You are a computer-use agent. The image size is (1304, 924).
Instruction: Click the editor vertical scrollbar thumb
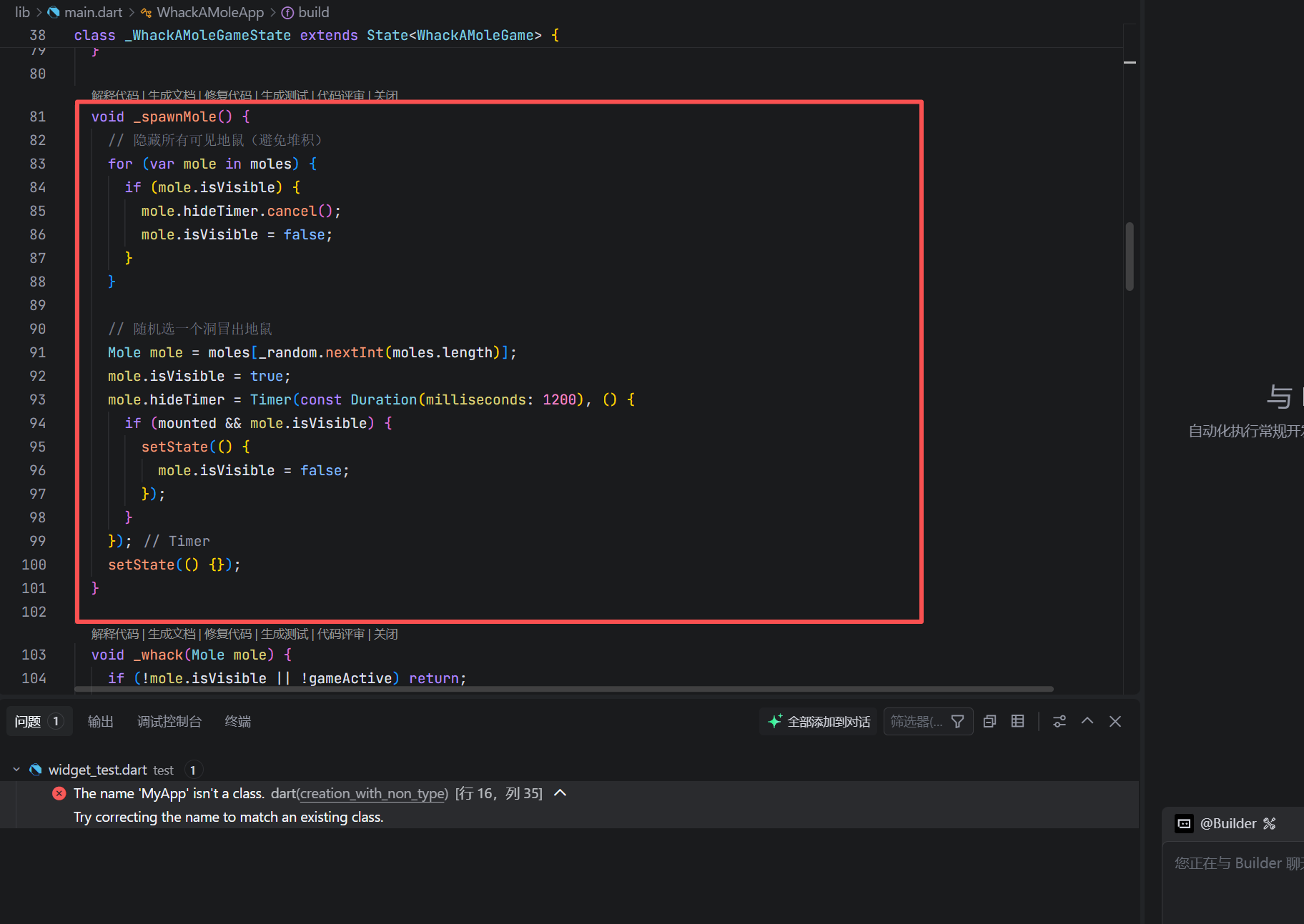click(1130, 256)
